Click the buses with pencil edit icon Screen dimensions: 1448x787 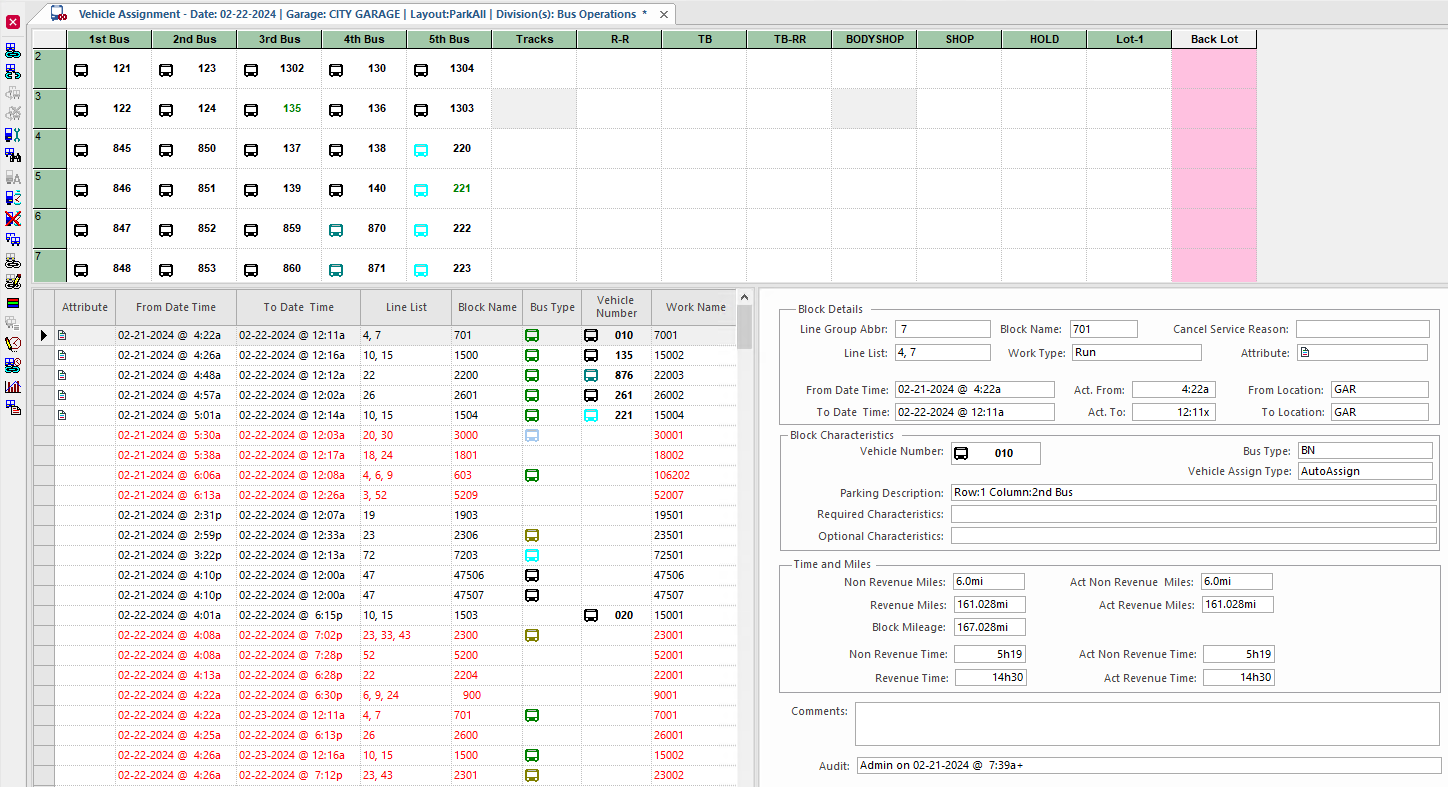click(13, 281)
